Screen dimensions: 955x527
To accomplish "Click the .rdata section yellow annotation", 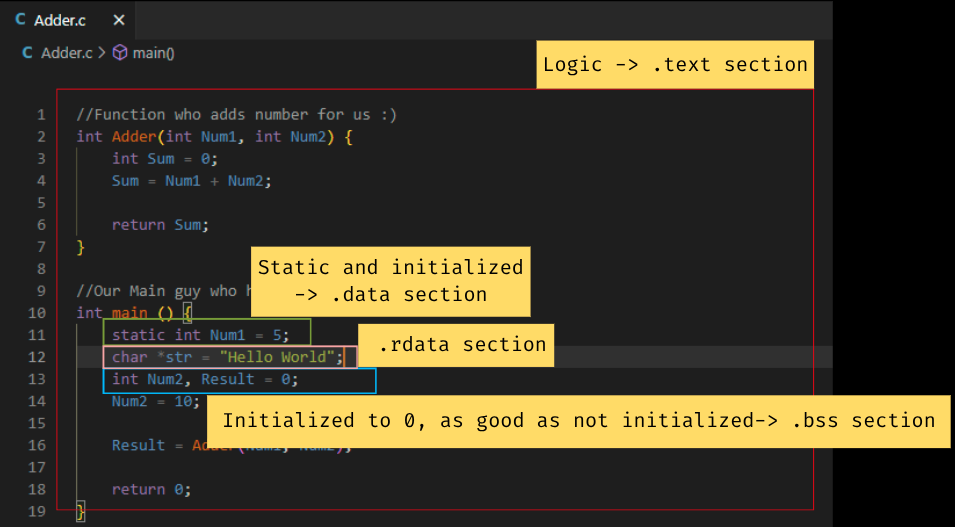I will click(x=462, y=345).
